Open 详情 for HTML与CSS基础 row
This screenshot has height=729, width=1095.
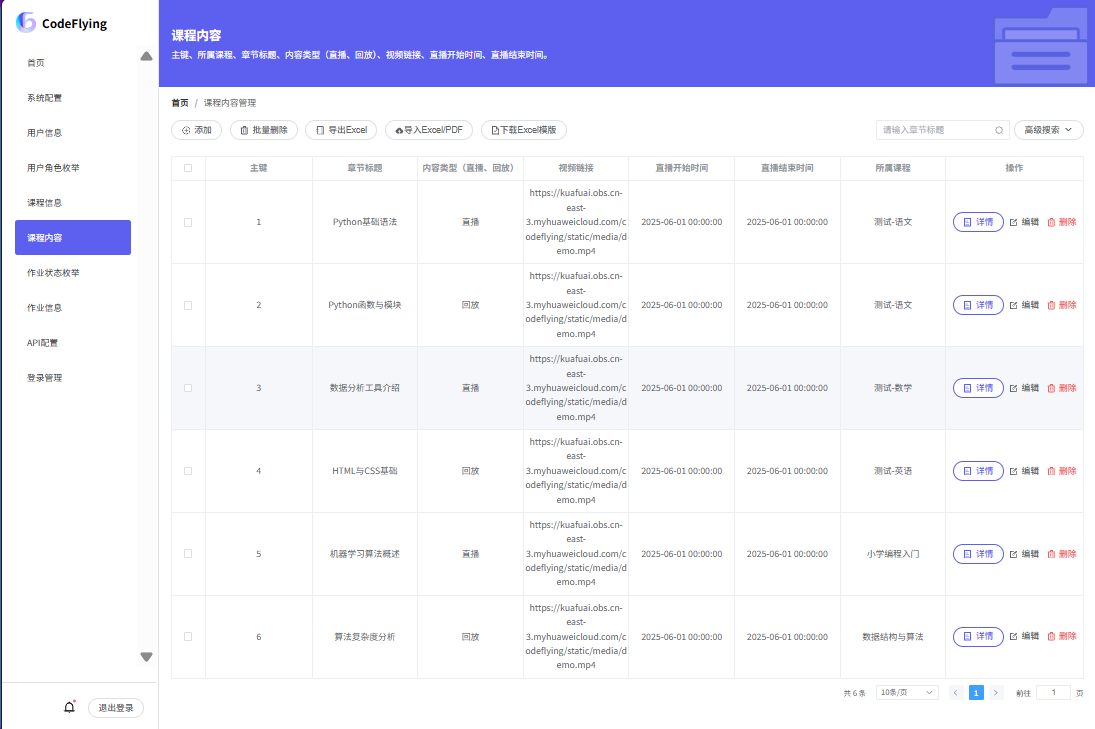pos(977,471)
